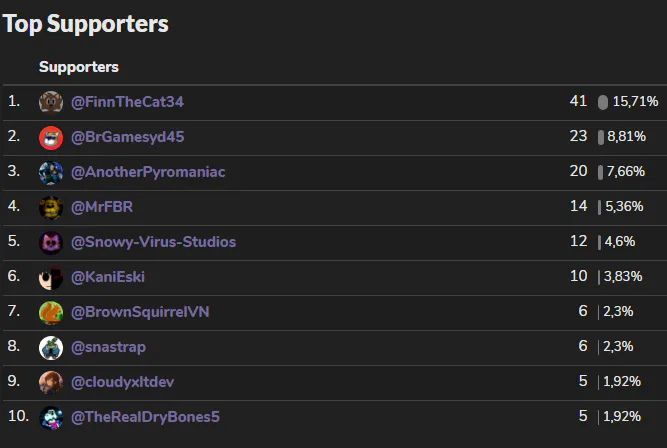The height and width of the screenshot is (448, 667).
Task: Visit @BrownSquirrelVN's profile link
Action: click(x=140, y=312)
